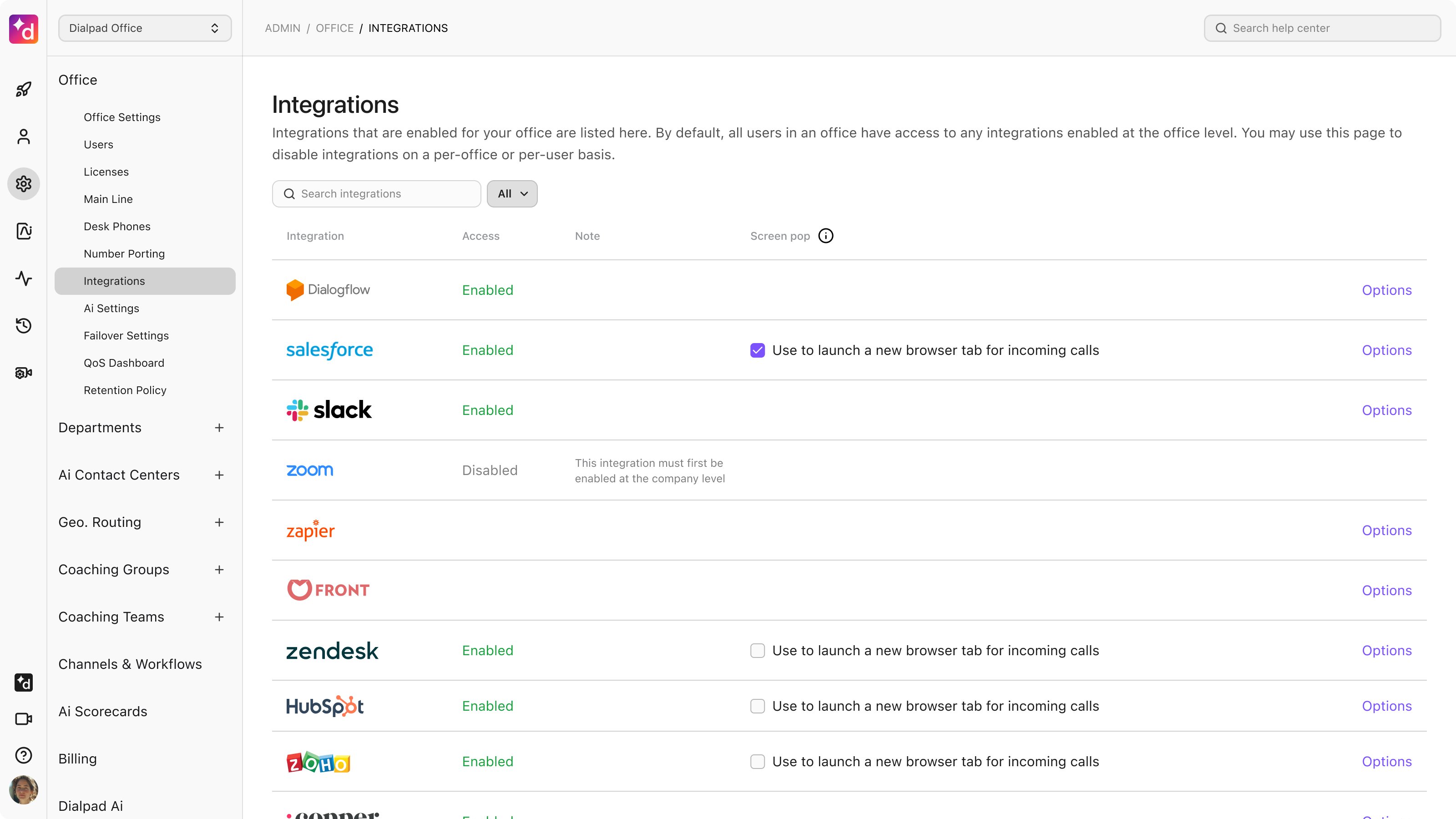This screenshot has height=819, width=1456.
Task: Select the gear settings icon in sidebar
Action: click(x=23, y=184)
